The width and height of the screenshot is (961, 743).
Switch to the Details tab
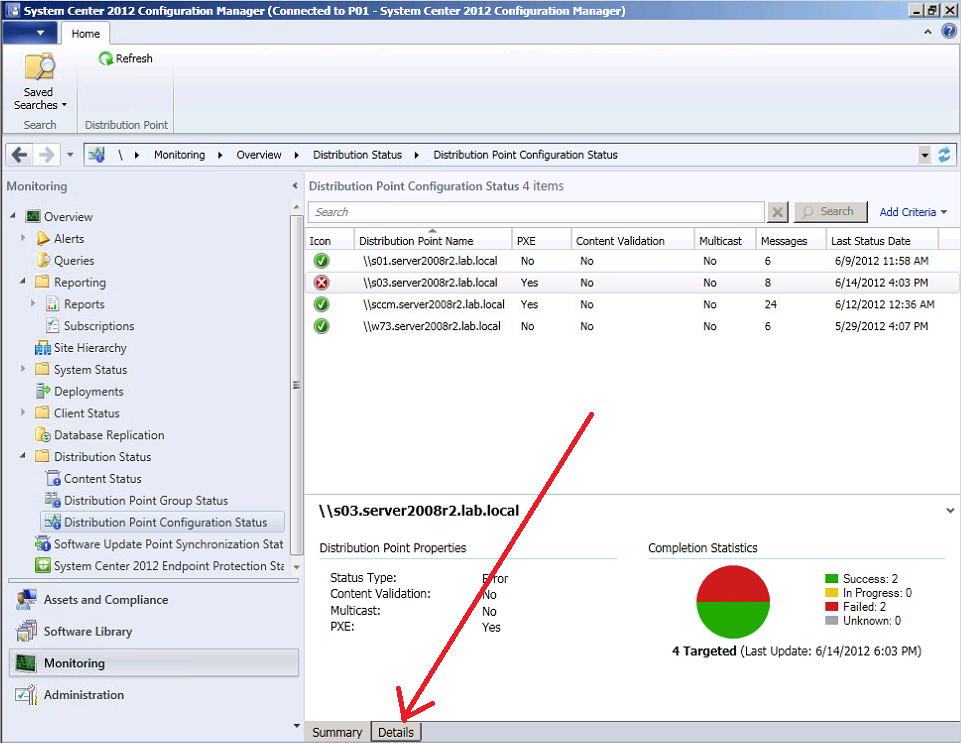(396, 732)
